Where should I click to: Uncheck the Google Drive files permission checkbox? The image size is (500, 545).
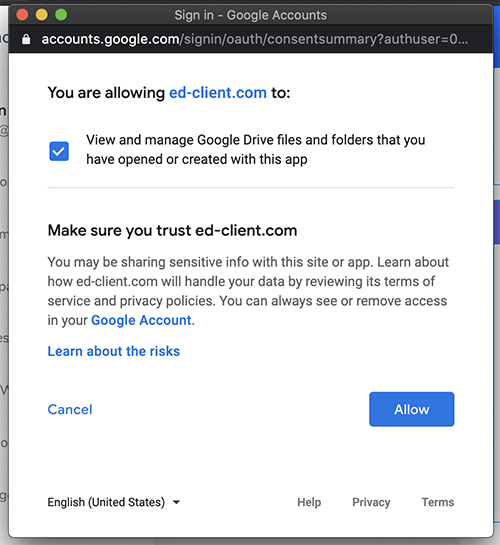59,151
